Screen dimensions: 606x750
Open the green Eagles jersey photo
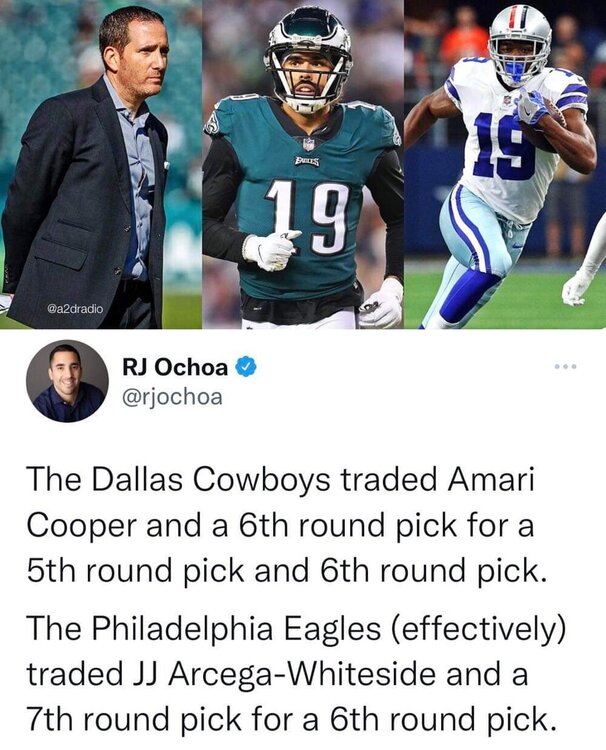pos(303,164)
